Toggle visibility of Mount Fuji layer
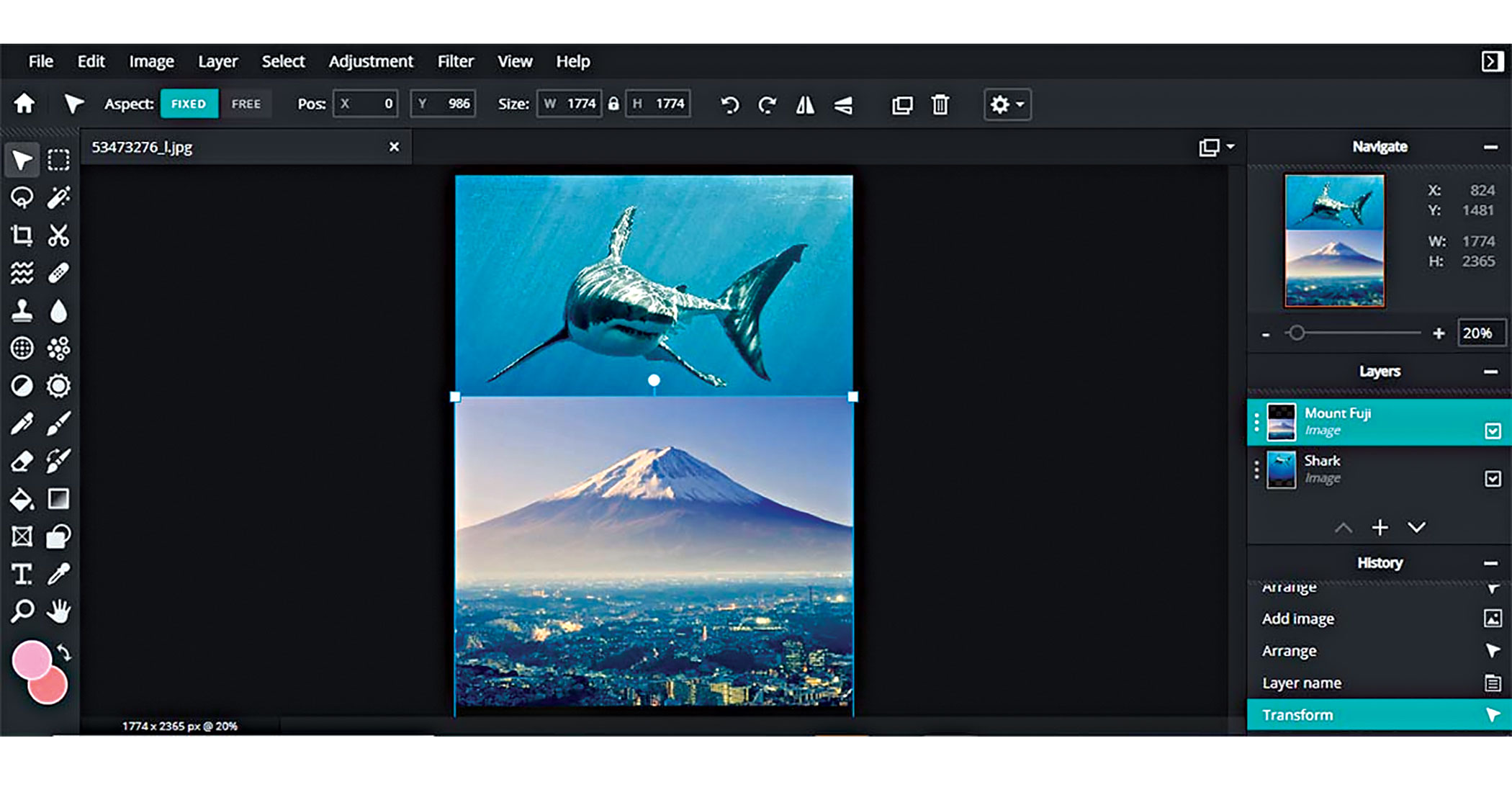Image resolution: width=1512 pixels, height=787 pixels. tap(1493, 431)
